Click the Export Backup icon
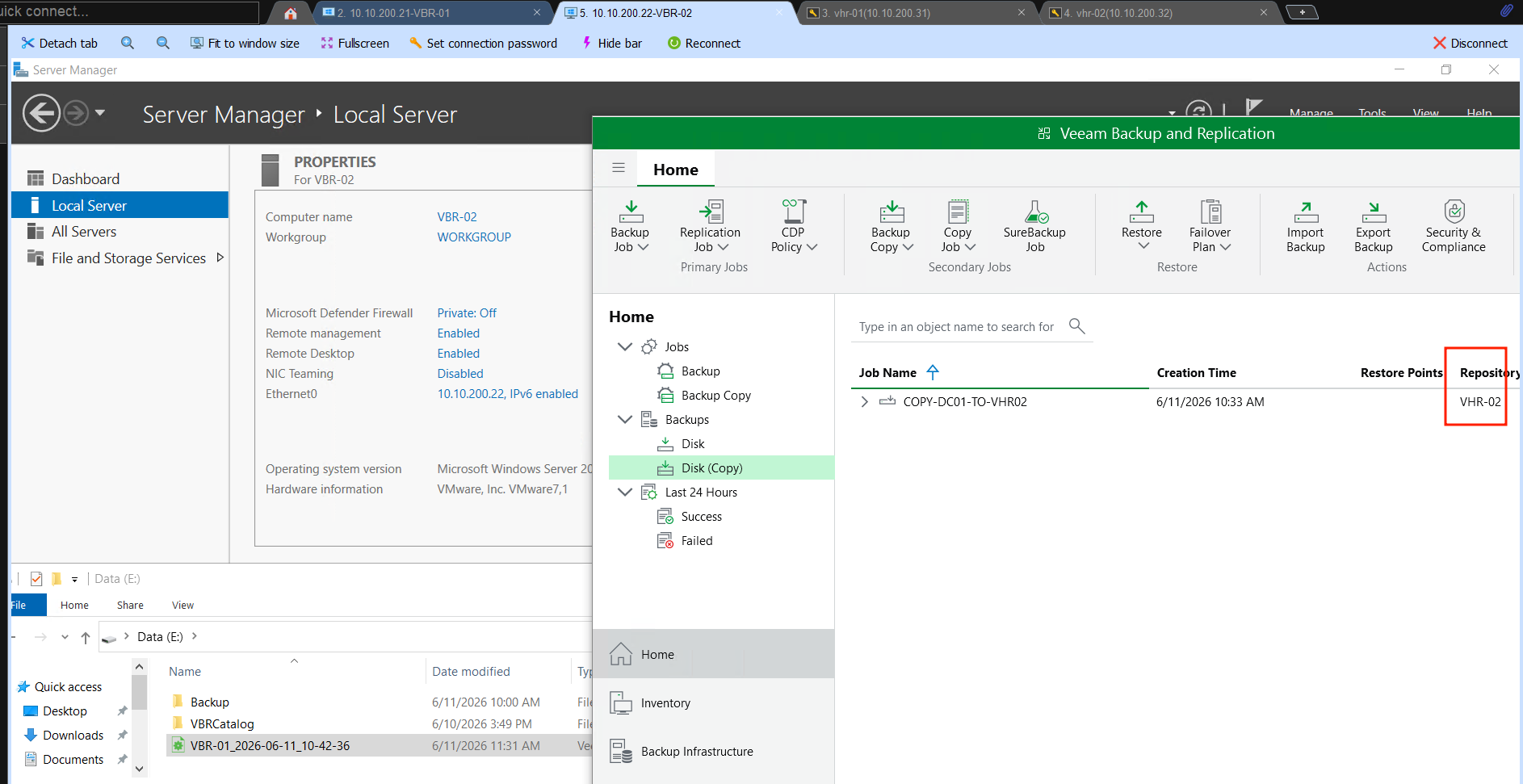Screen dimensions: 1523x784 point(1374,212)
